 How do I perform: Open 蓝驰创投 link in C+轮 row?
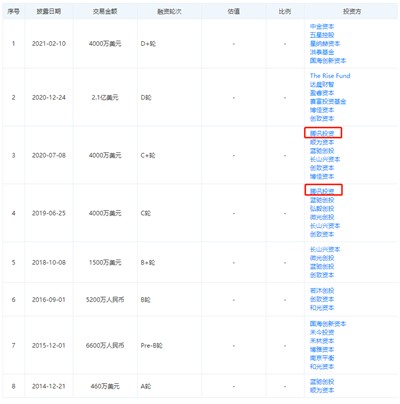322,151
